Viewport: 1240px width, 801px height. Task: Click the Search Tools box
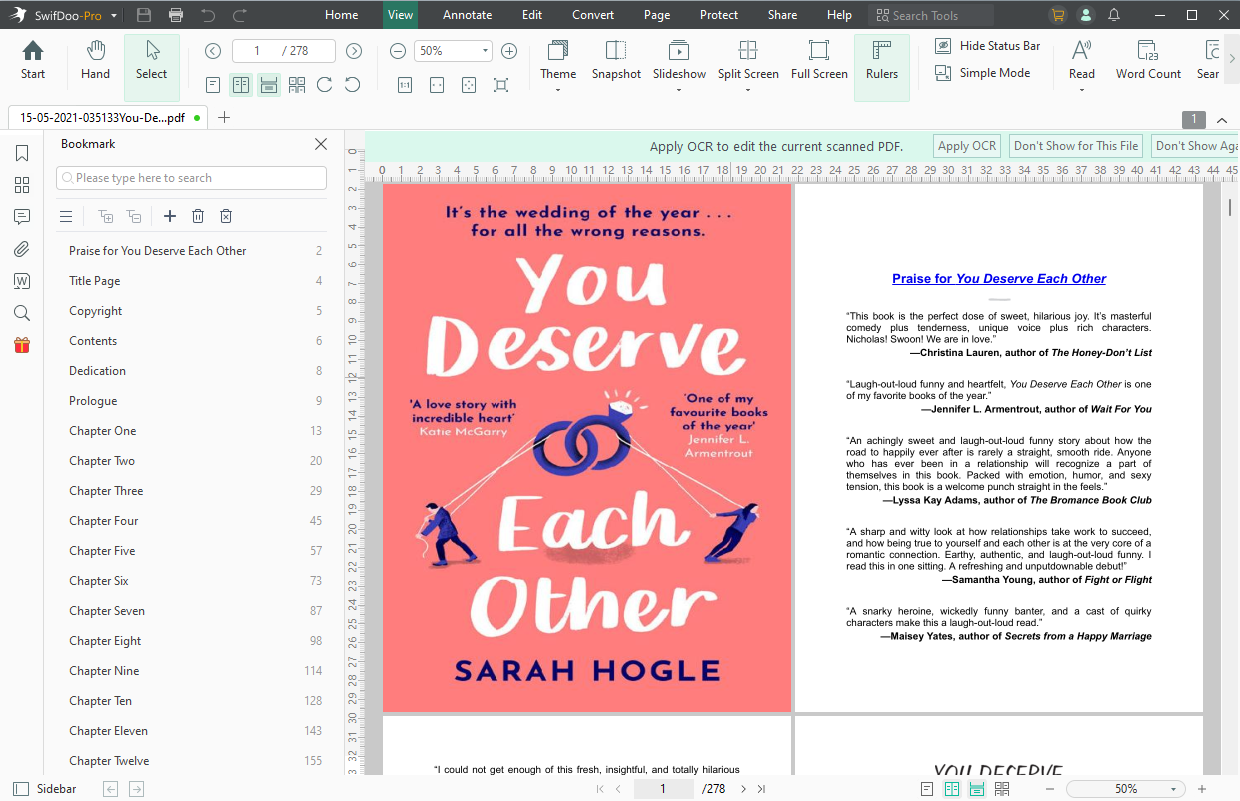pos(931,15)
